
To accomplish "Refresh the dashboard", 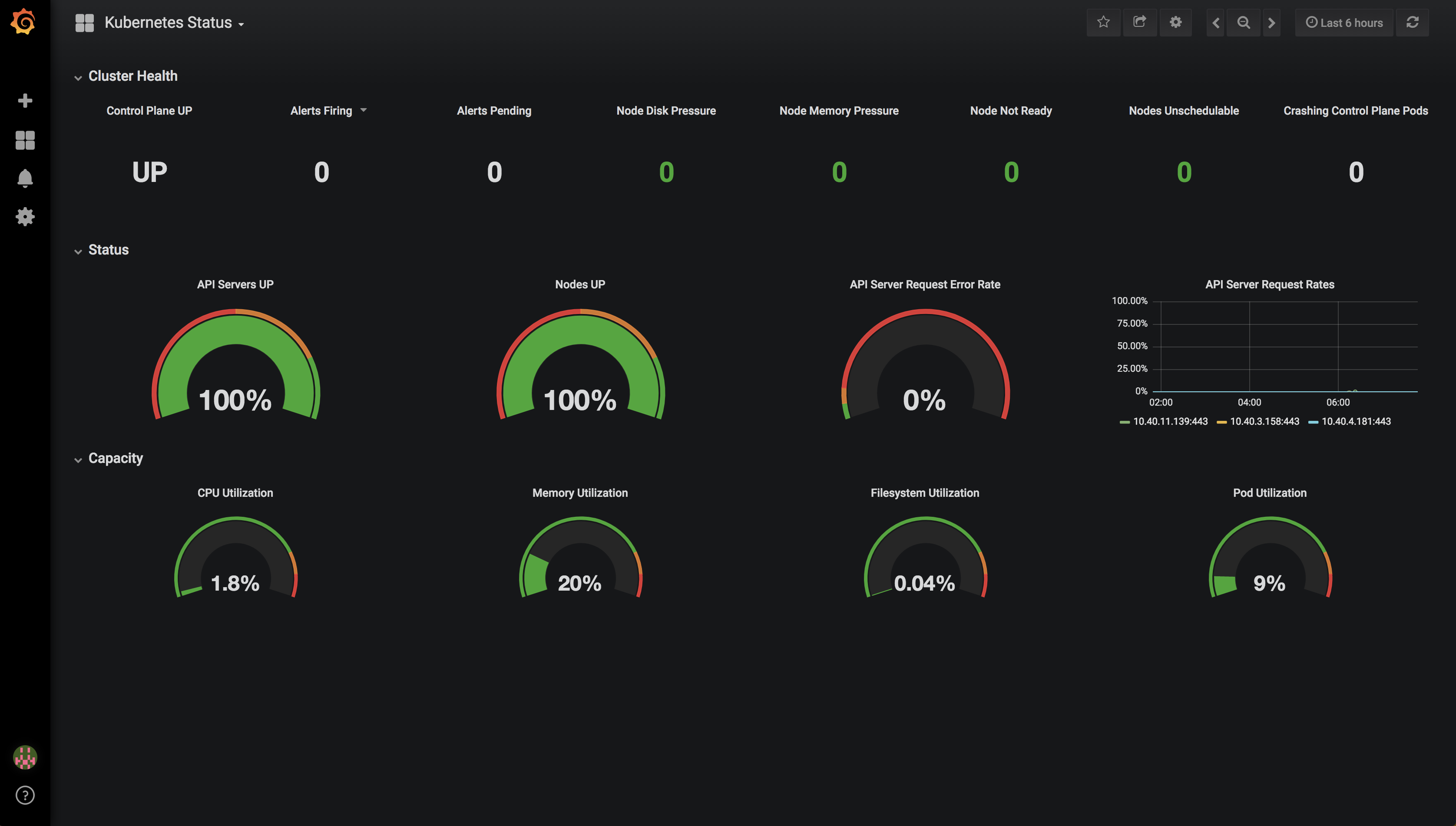I will [x=1412, y=23].
